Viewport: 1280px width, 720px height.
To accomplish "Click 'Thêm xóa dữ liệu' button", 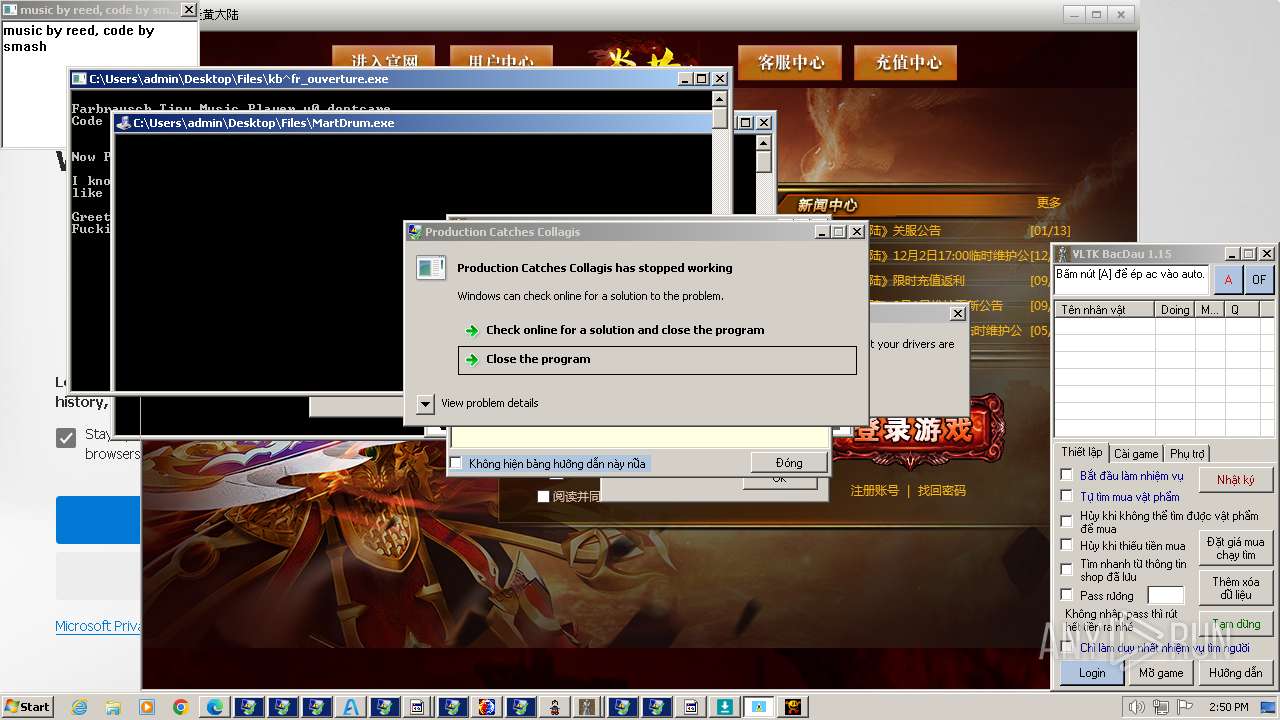I will [x=1236, y=588].
